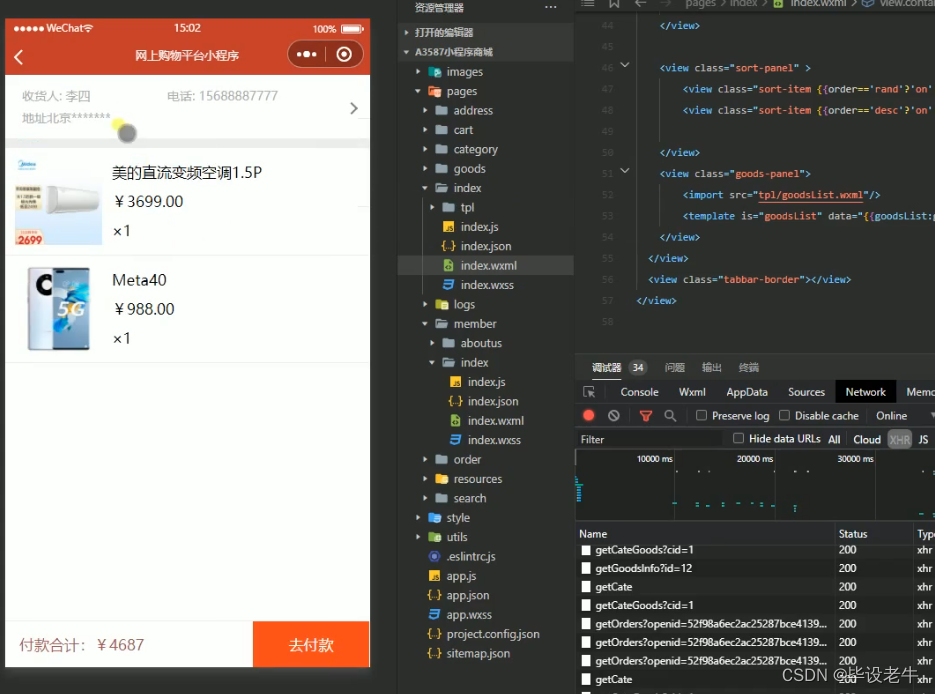Clear the network log
The image size is (935, 694).
click(614, 416)
